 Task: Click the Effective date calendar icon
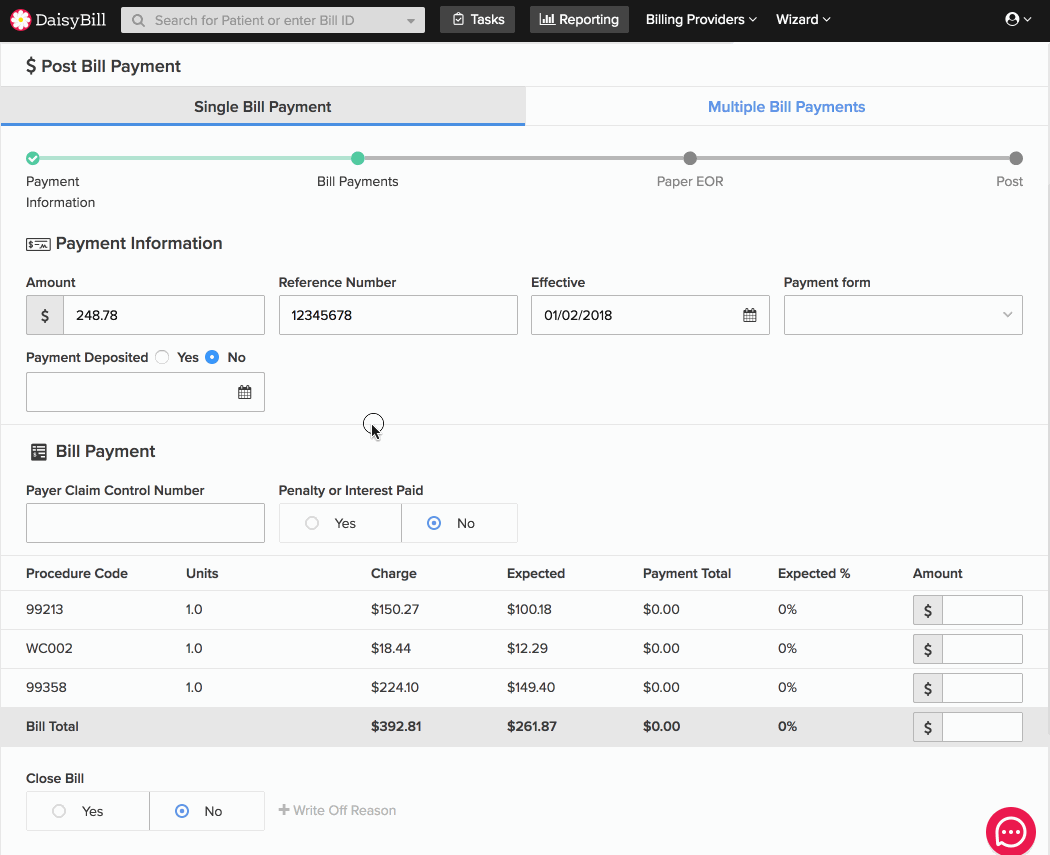coord(749,315)
